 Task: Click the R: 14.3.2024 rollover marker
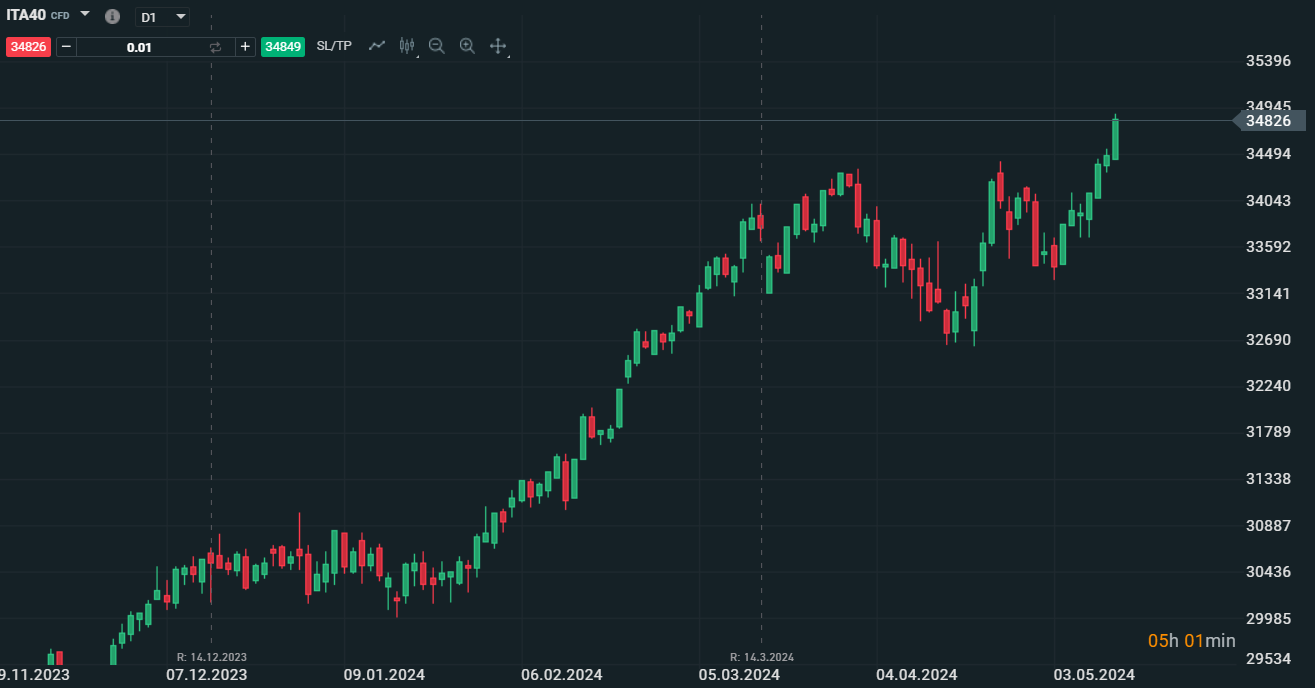762,657
